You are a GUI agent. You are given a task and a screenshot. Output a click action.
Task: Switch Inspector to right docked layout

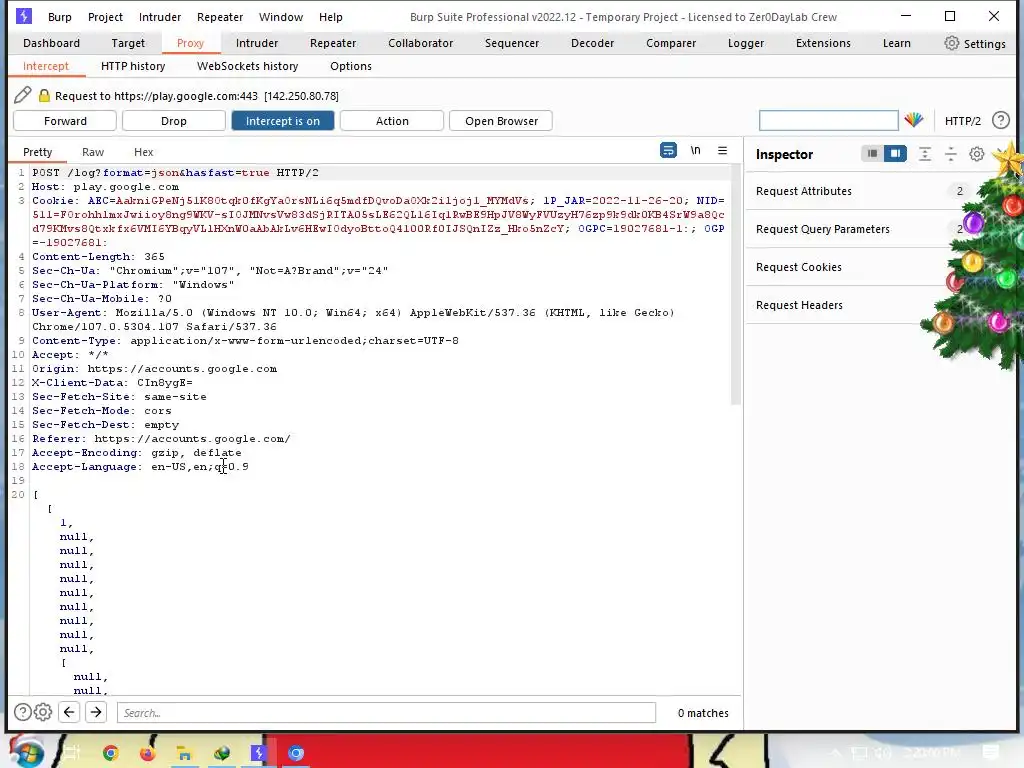tap(895, 153)
